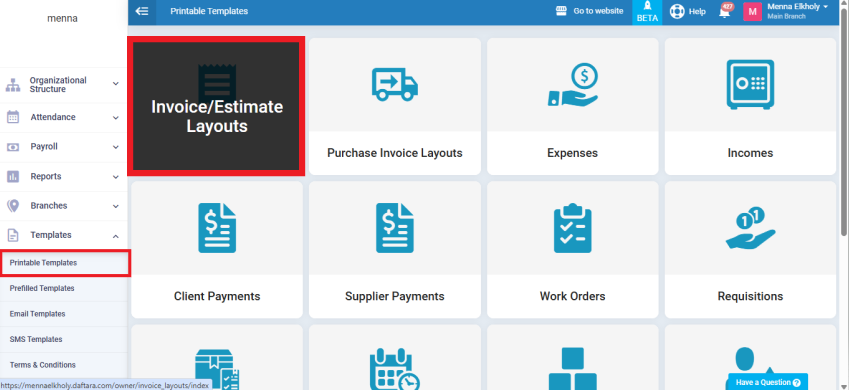Click the Go to website store icon

pos(561,11)
